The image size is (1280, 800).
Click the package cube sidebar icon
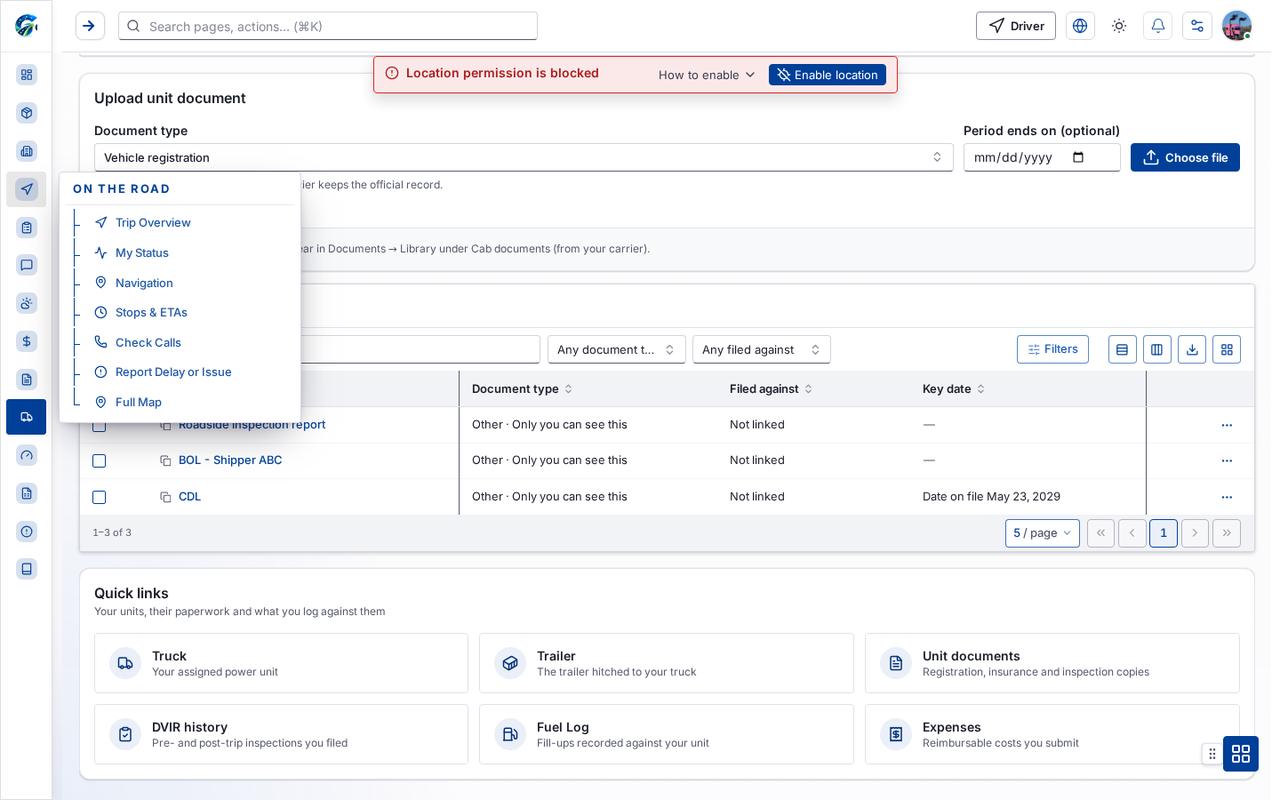point(27,113)
